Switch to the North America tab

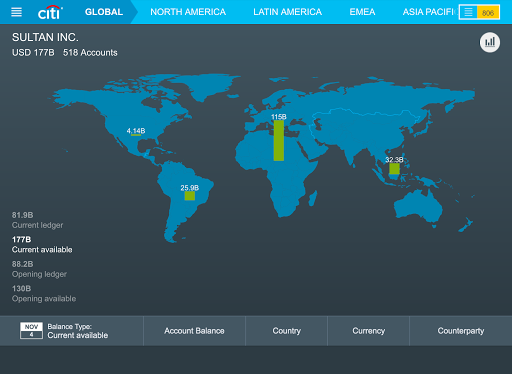coord(188,12)
